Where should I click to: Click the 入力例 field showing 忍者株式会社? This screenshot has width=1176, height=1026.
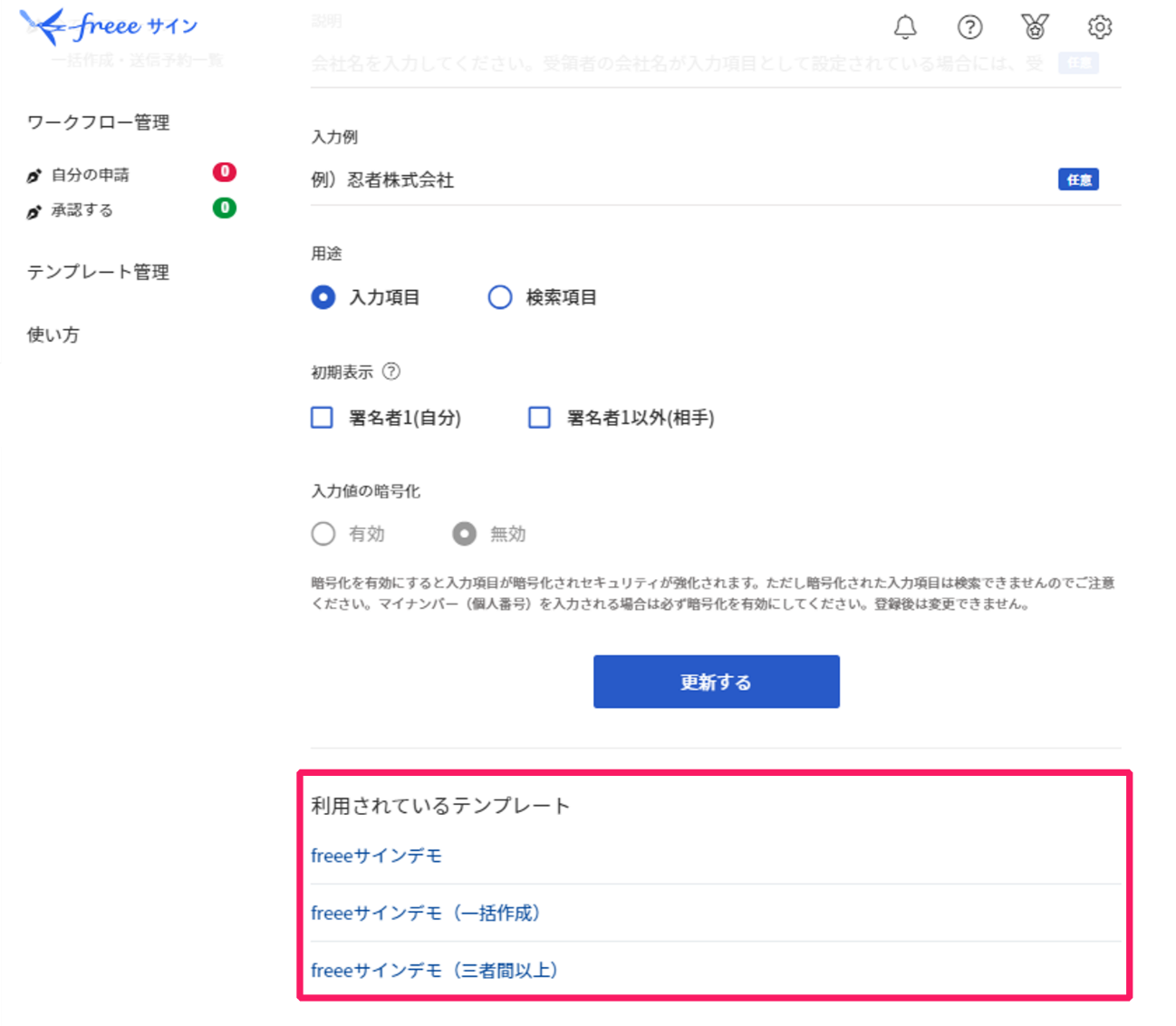(x=716, y=179)
